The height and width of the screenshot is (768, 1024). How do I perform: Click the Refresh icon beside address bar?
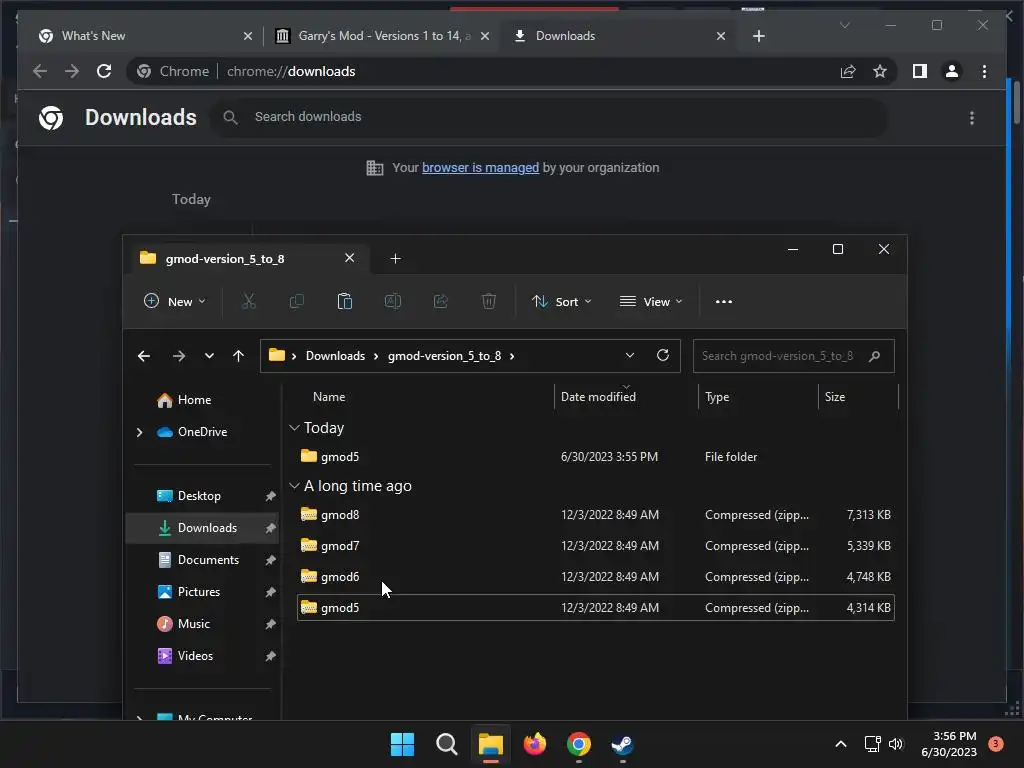coord(663,355)
